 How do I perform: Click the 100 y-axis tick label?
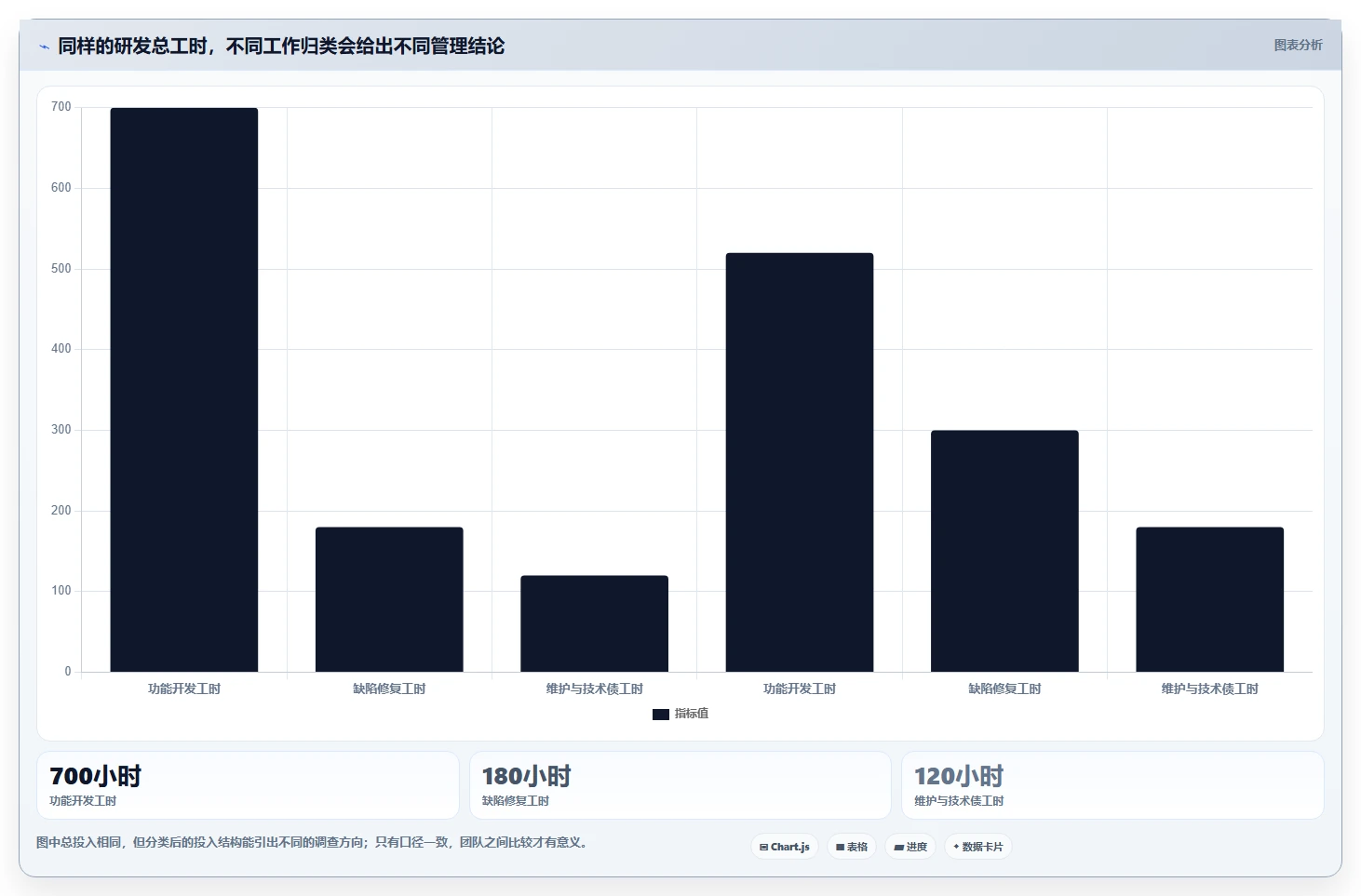point(61,591)
